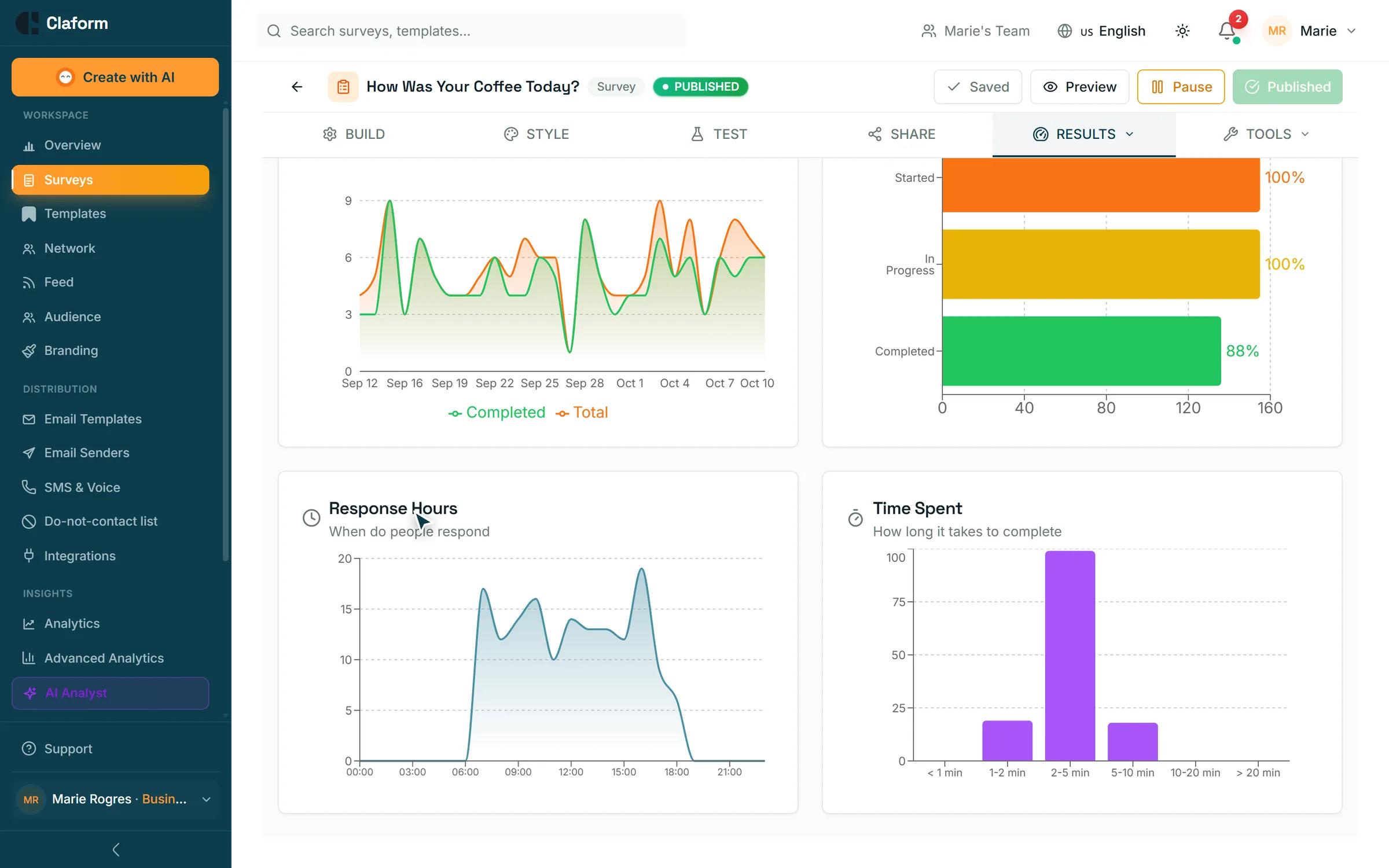
Task: Open SMS & Voice
Action: 110,487
